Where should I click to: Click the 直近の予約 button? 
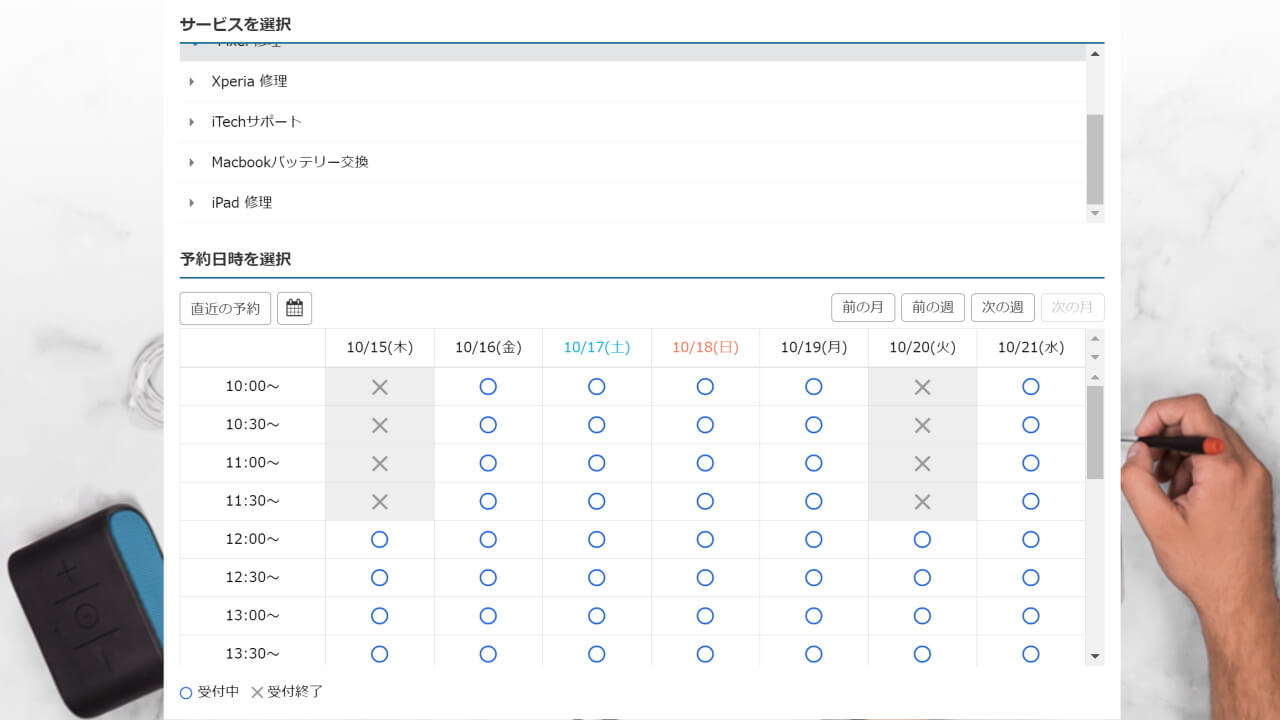pyautogui.click(x=225, y=308)
